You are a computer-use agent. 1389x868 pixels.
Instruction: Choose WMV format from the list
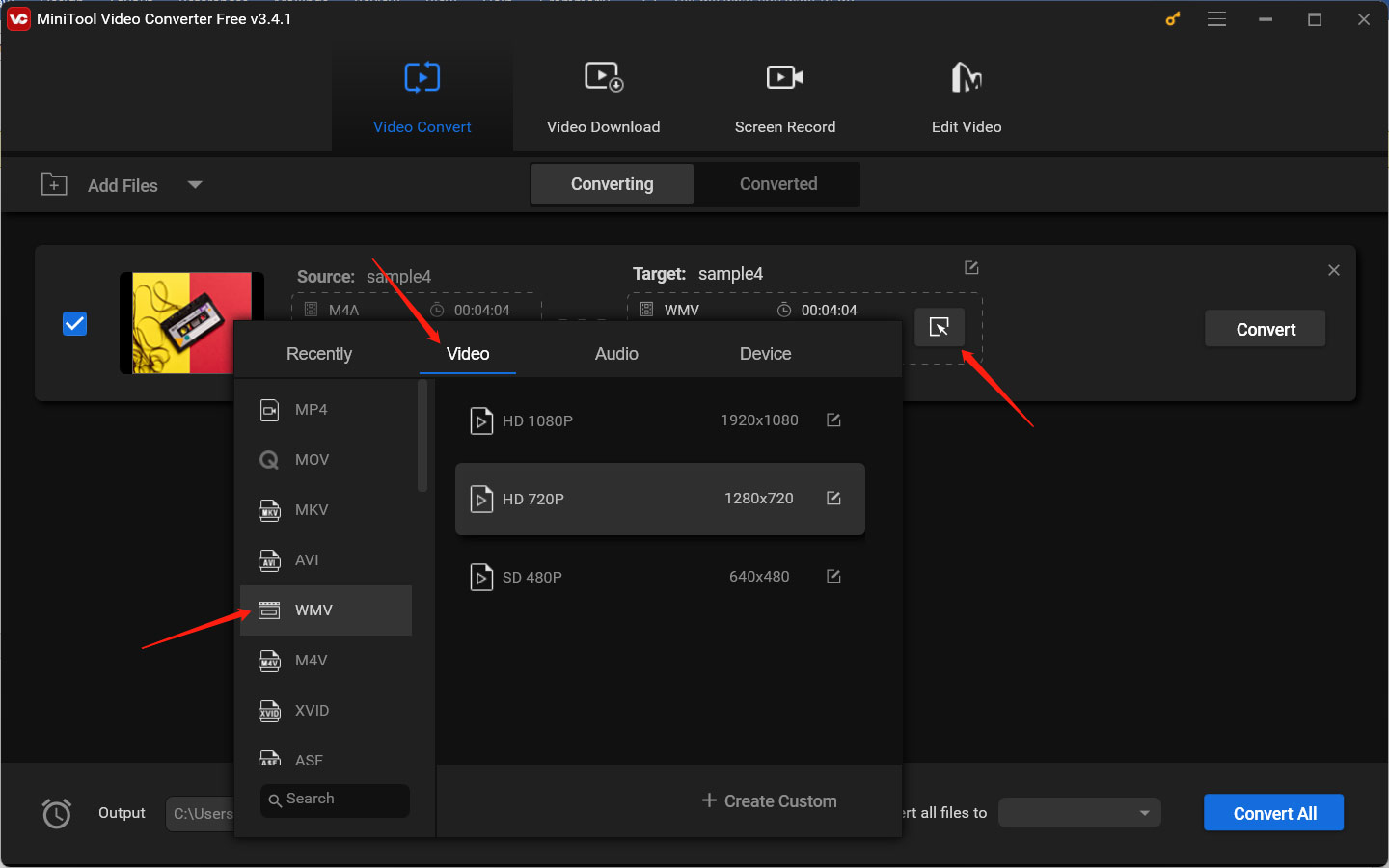[x=327, y=610]
